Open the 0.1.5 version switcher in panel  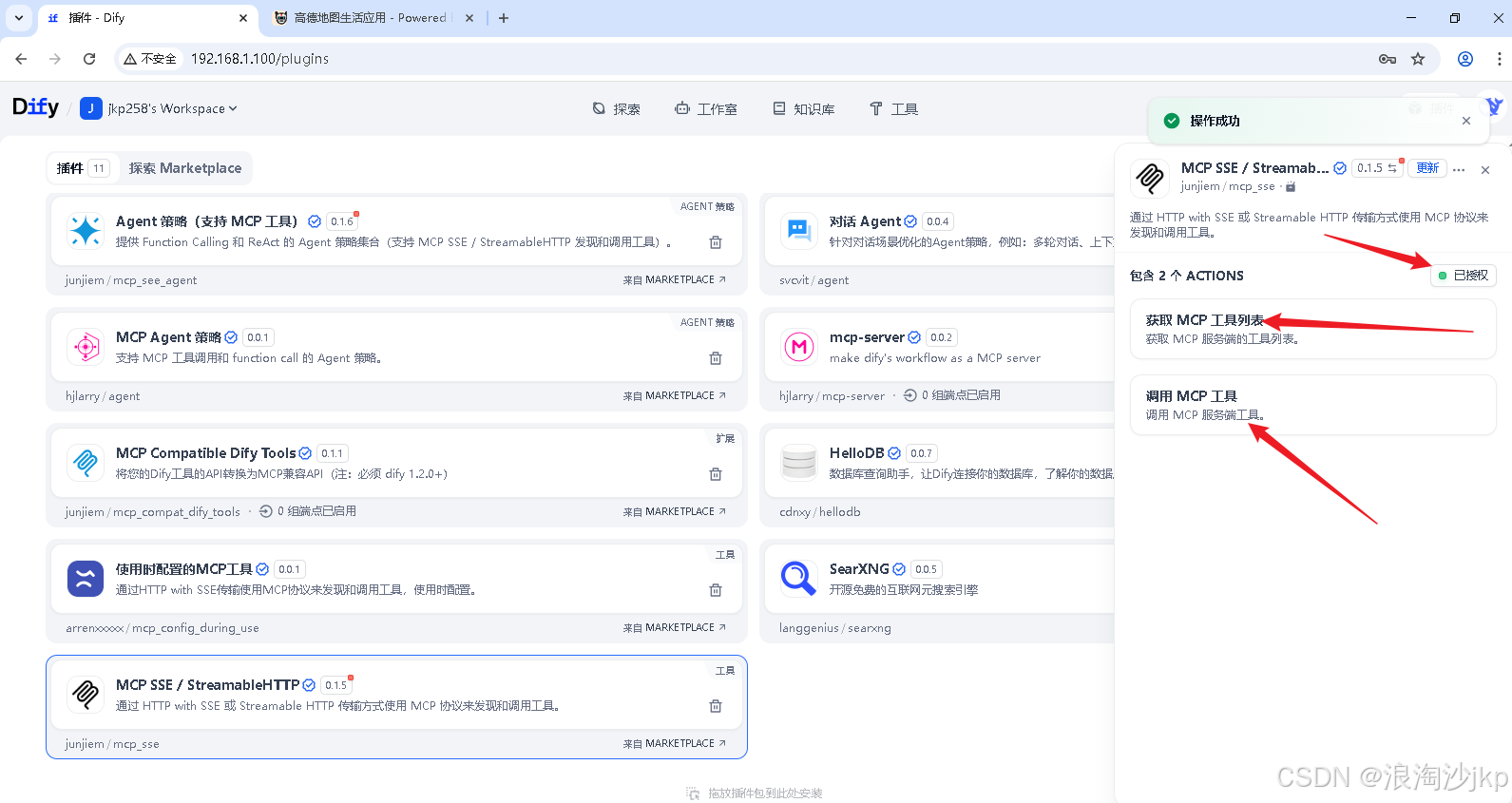(x=1377, y=168)
